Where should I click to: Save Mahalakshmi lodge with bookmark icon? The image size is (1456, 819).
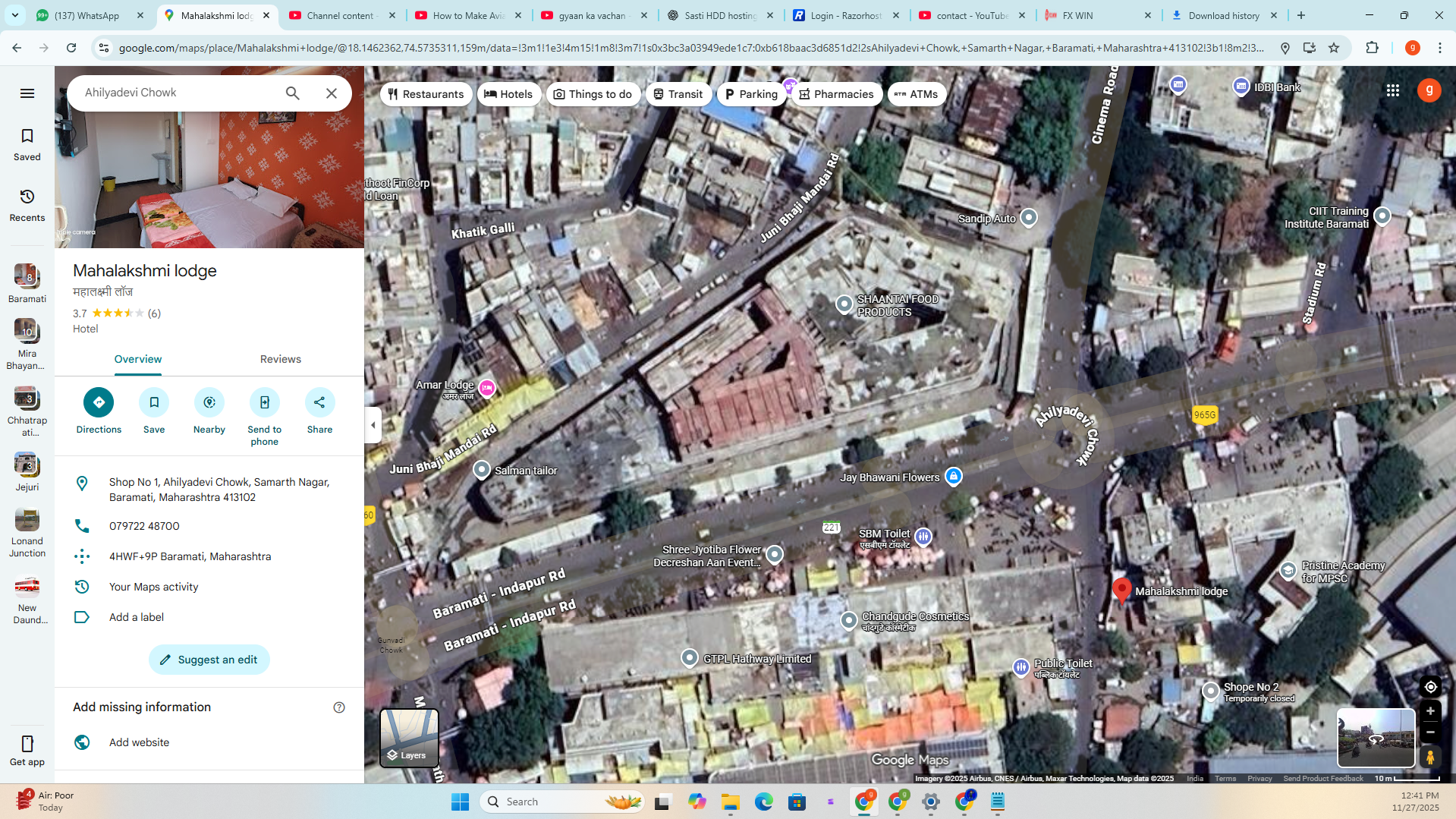coord(154,402)
